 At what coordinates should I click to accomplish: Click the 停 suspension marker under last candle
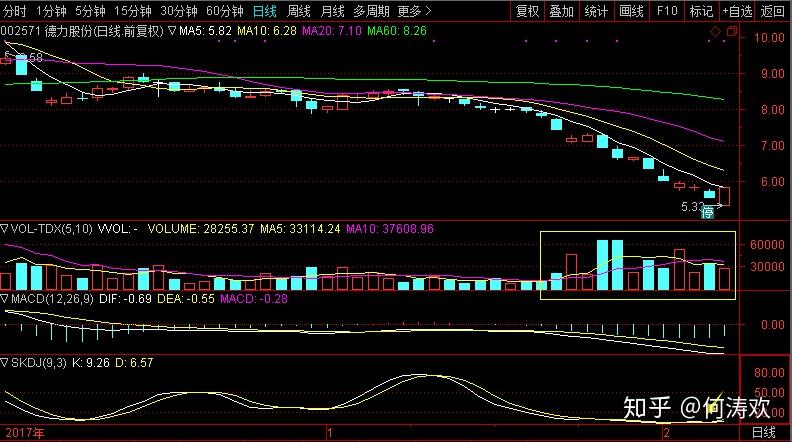point(708,213)
